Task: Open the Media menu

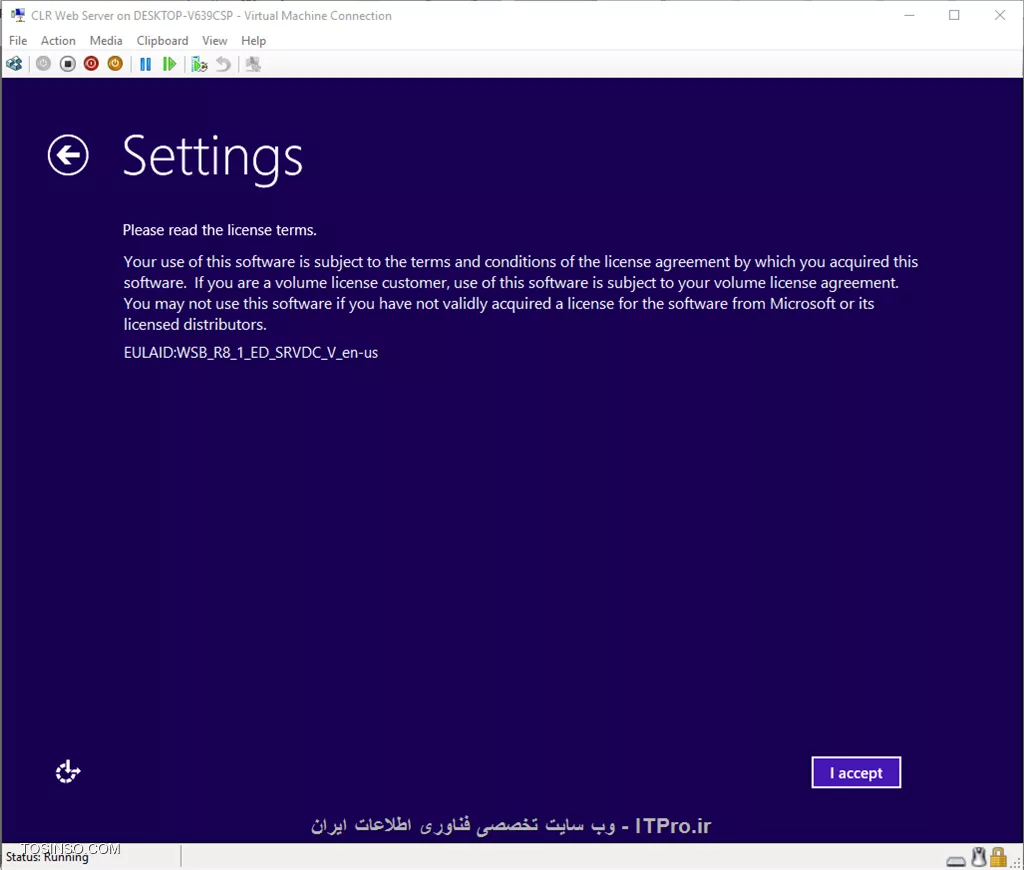Action: 106,41
